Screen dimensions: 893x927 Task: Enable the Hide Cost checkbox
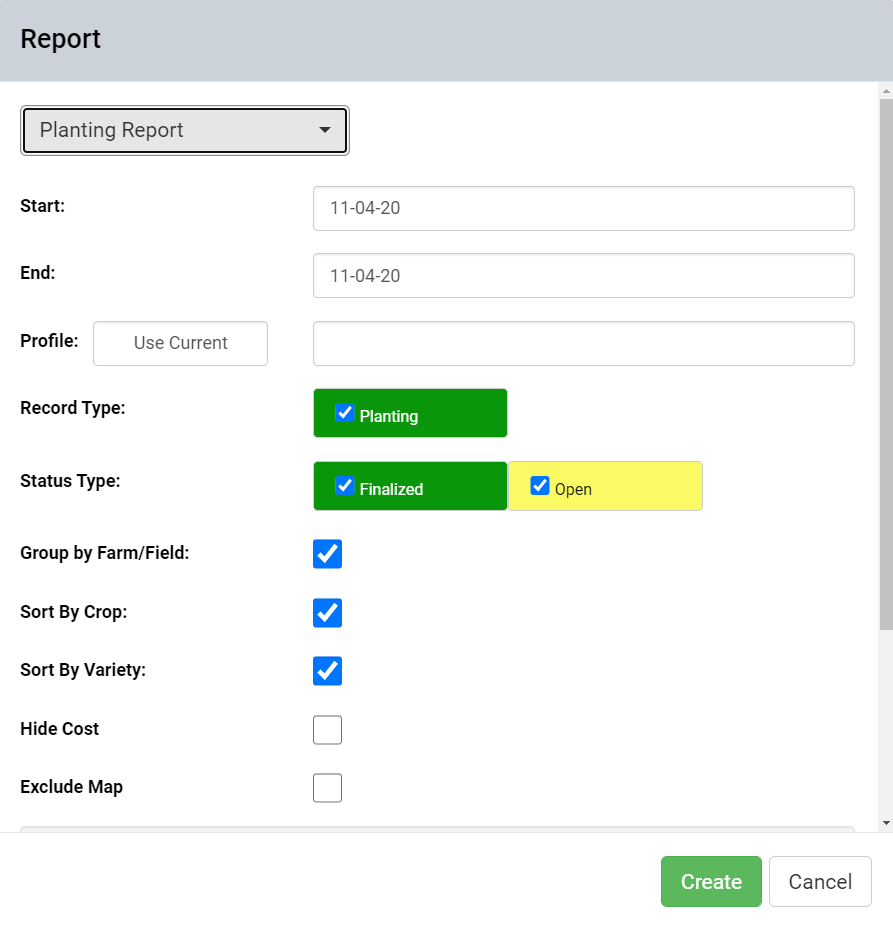(328, 730)
